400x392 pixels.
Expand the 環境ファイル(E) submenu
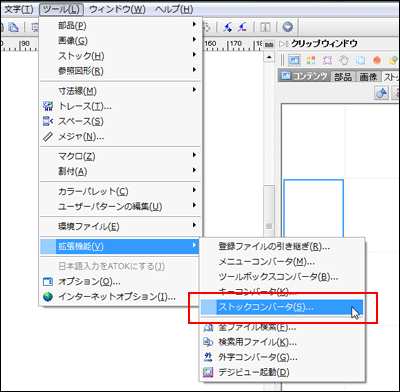pyautogui.click(x=121, y=226)
